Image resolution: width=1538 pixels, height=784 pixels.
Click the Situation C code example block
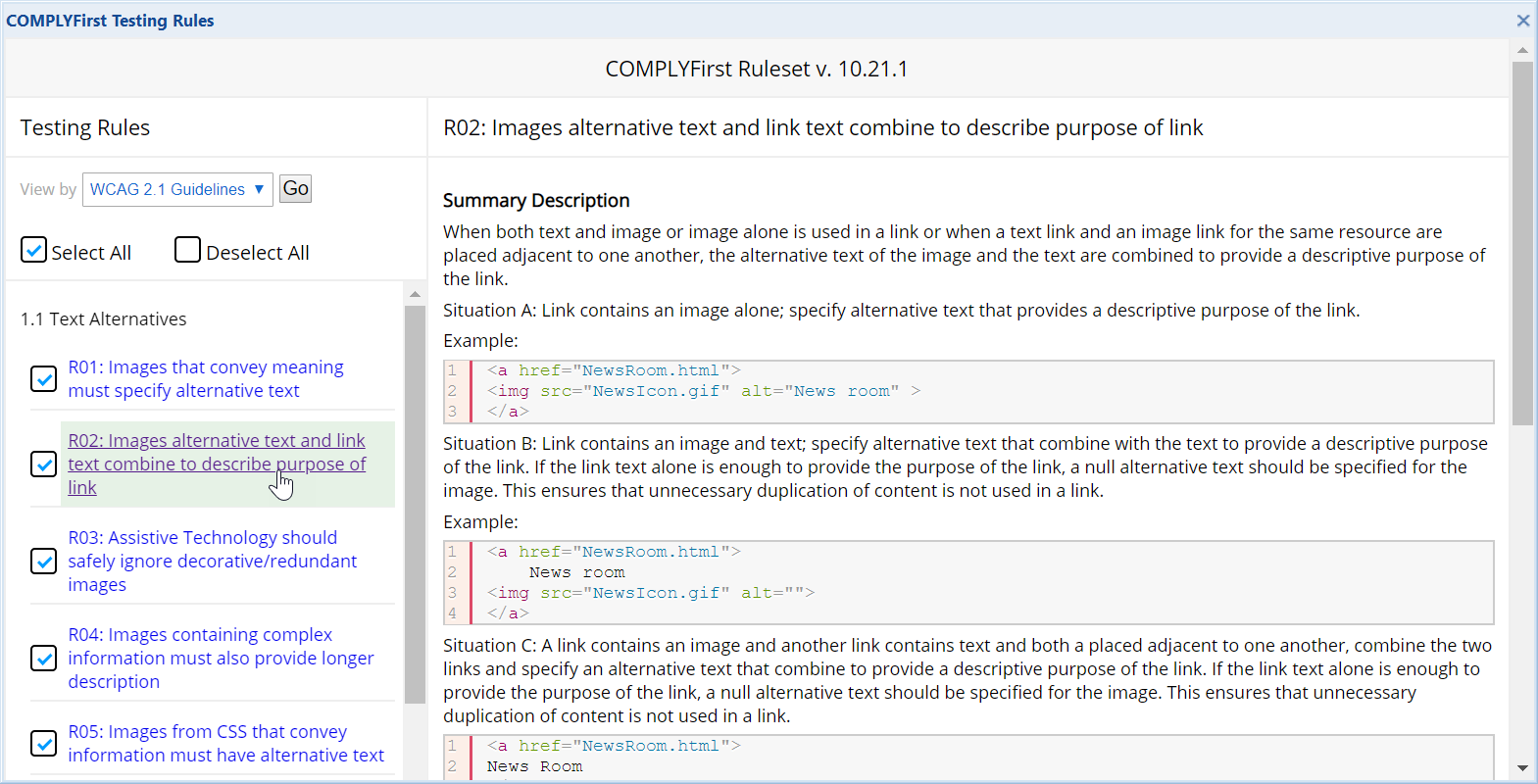[968, 757]
